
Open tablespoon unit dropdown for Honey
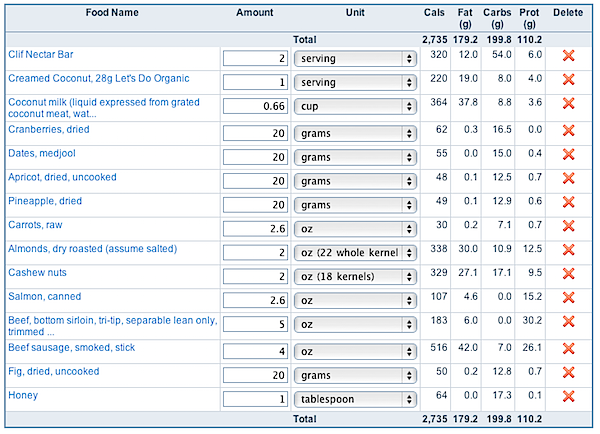coord(355,399)
